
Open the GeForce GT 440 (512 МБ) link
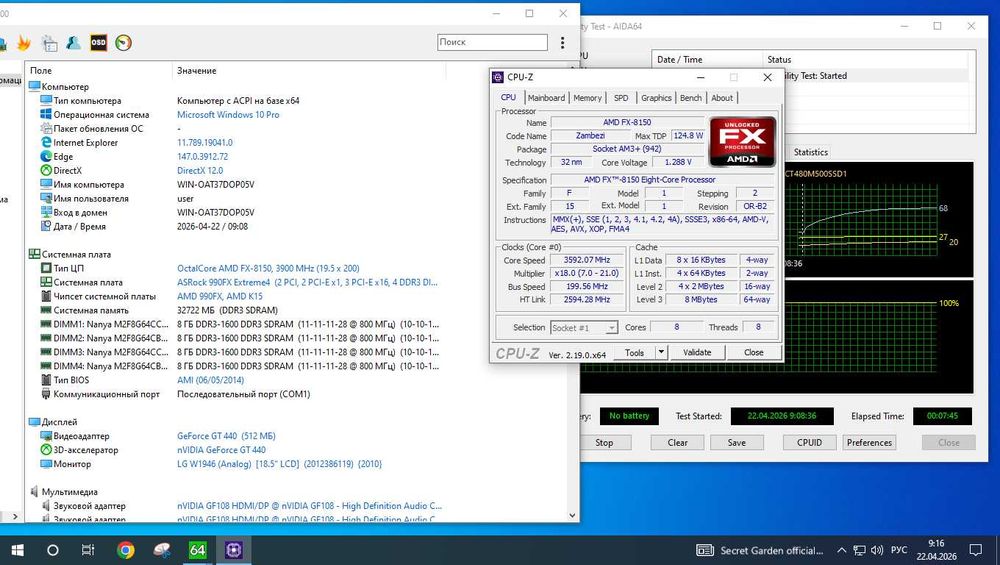(226, 436)
